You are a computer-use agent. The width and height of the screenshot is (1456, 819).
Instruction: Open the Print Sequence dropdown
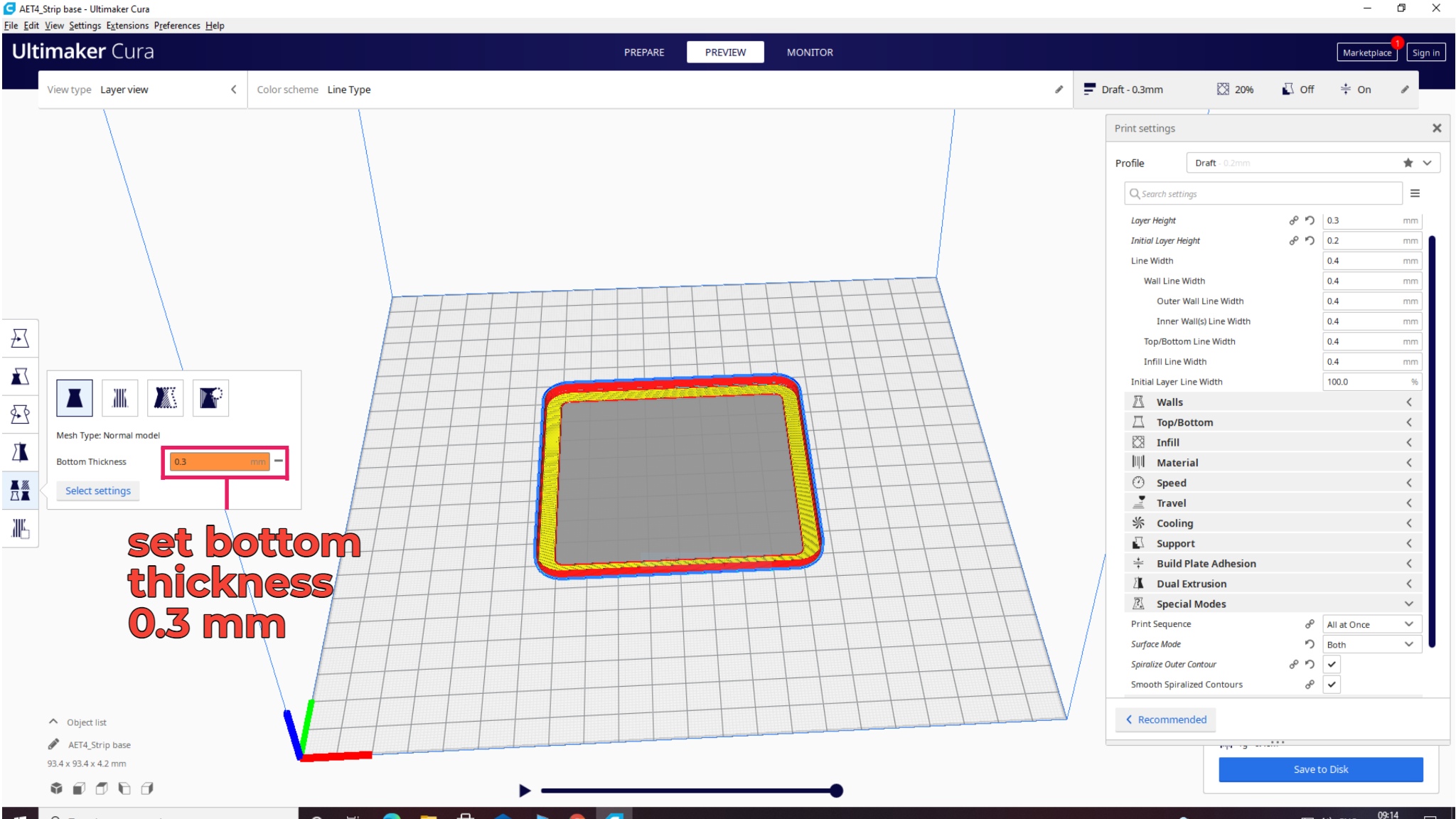1371,624
